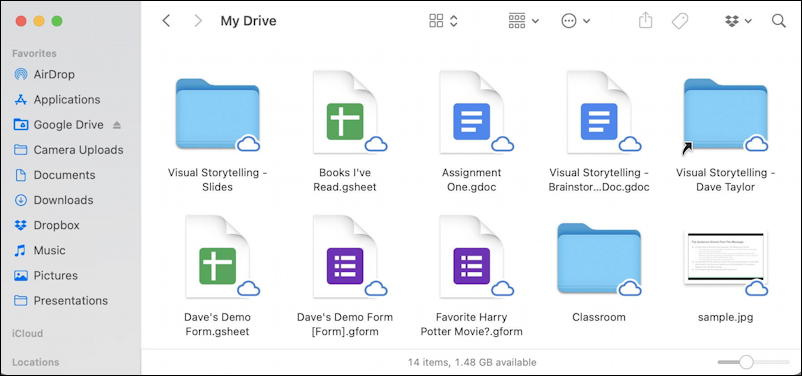Open the ellipsis action menu
This screenshot has width=802, height=376.
point(576,21)
